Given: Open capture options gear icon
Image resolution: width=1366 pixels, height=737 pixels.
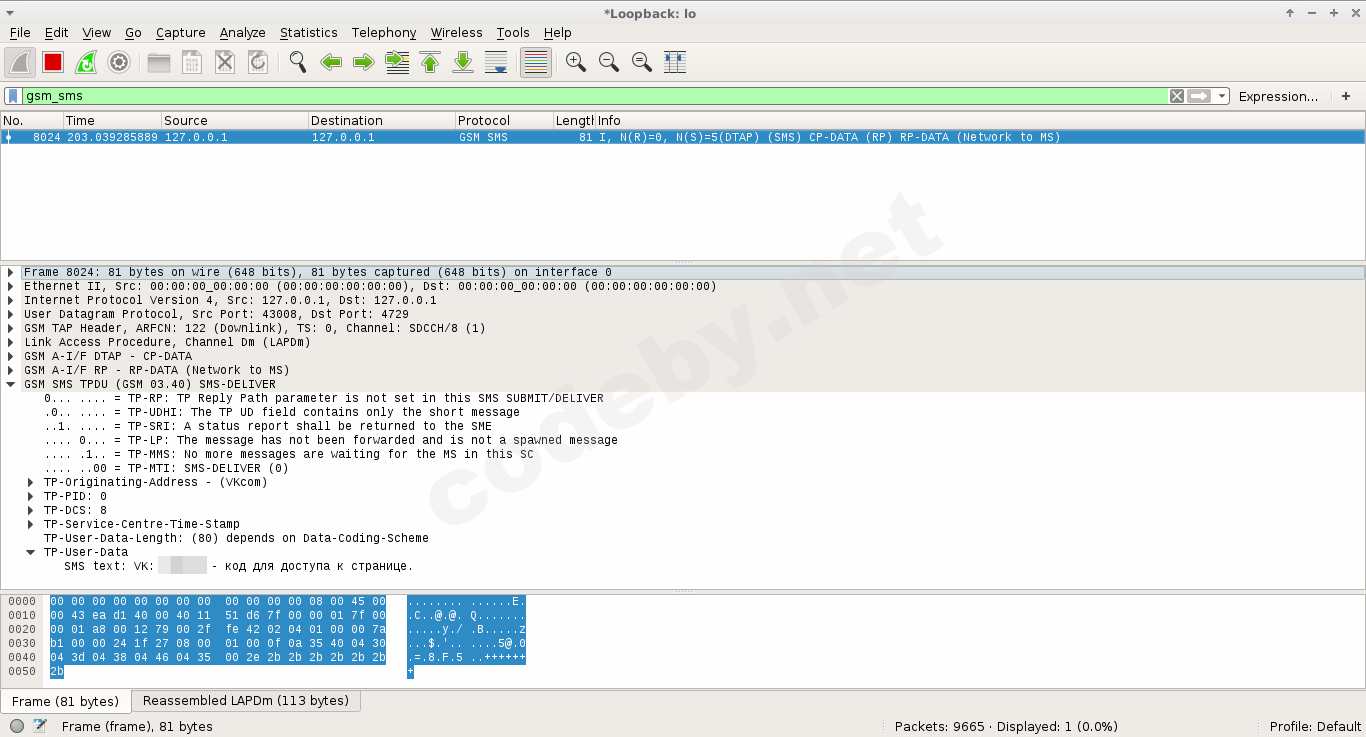Looking at the screenshot, I should (x=119, y=62).
